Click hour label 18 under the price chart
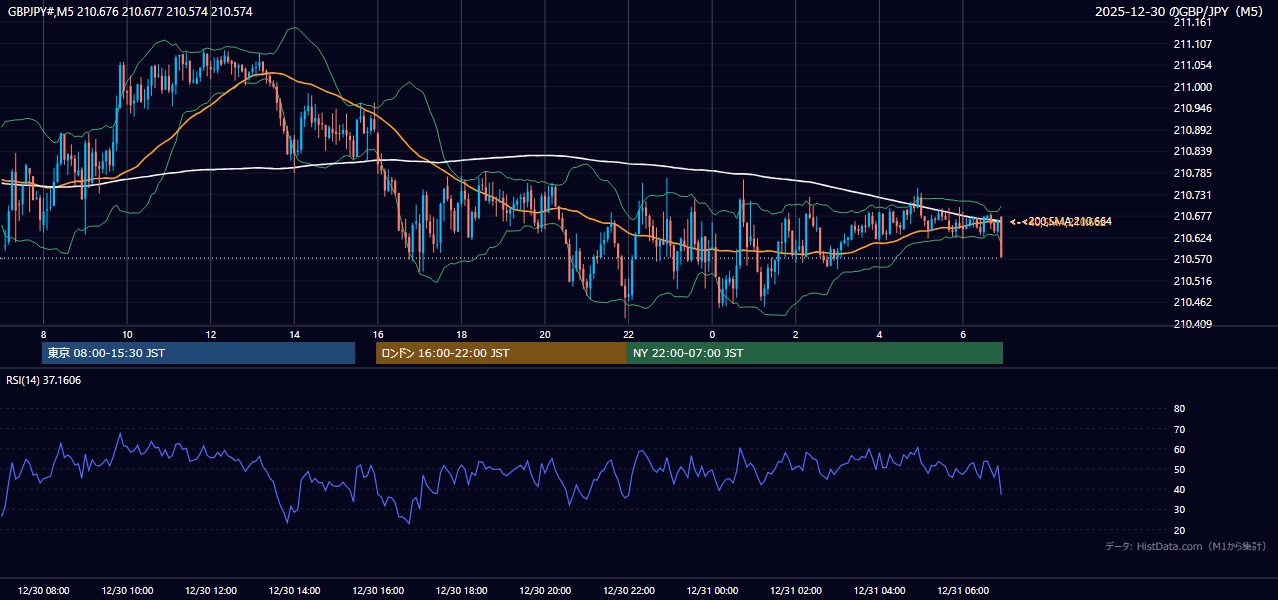Viewport: 1278px width, 600px height. click(461, 334)
